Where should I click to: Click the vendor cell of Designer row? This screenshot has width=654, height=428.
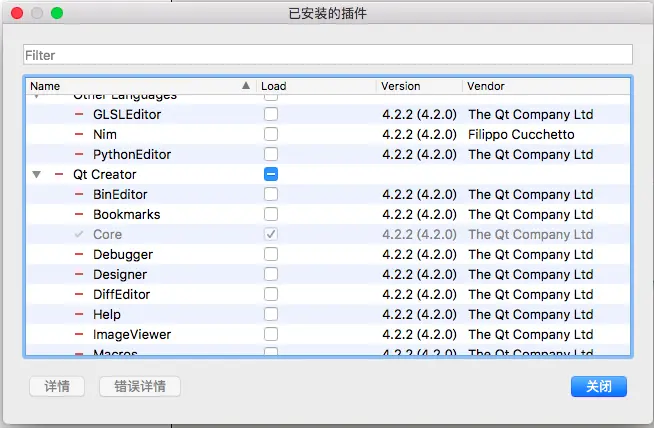(531, 274)
